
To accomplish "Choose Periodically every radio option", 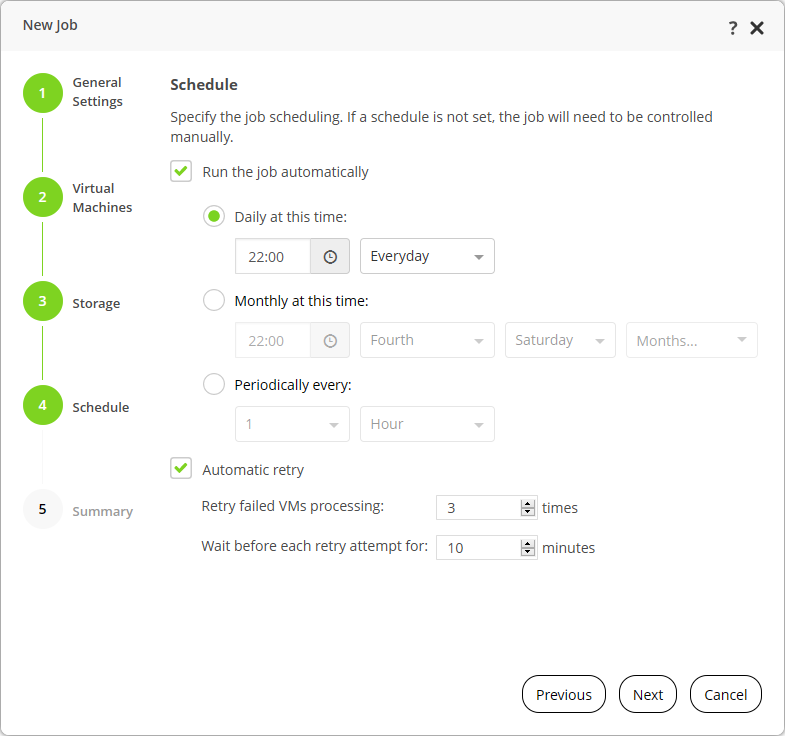I will coord(214,385).
